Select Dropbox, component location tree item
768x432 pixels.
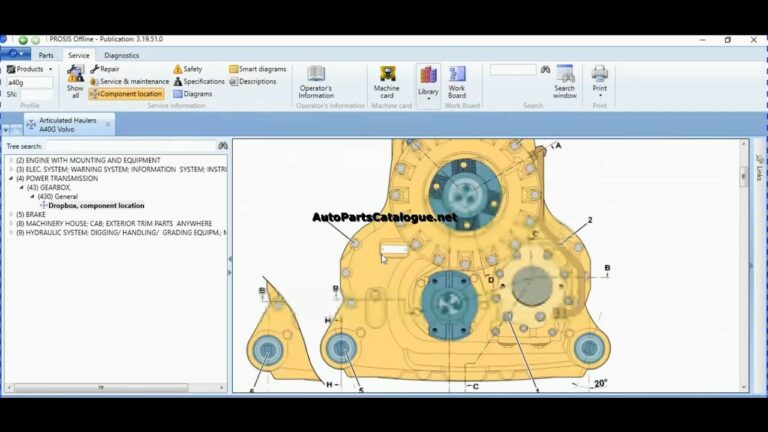coord(96,206)
